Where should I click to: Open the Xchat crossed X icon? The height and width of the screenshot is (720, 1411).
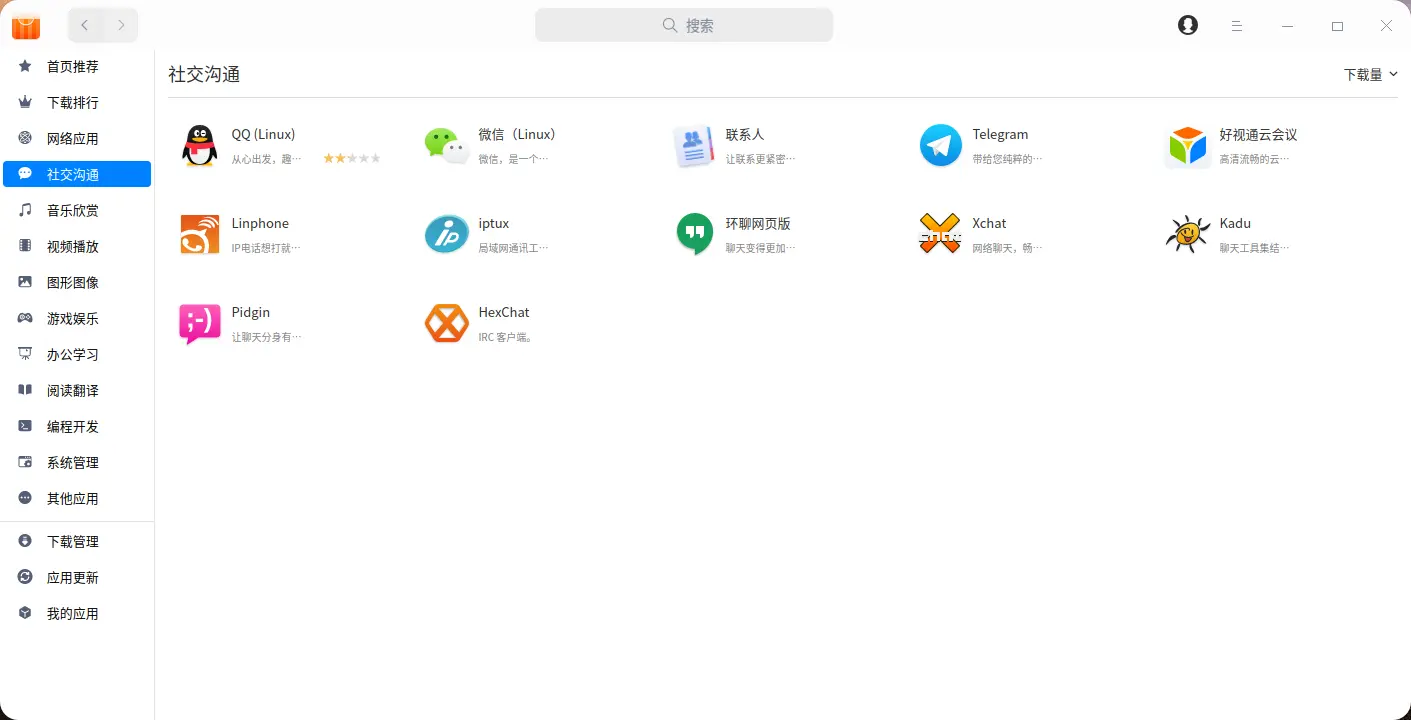coord(940,235)
